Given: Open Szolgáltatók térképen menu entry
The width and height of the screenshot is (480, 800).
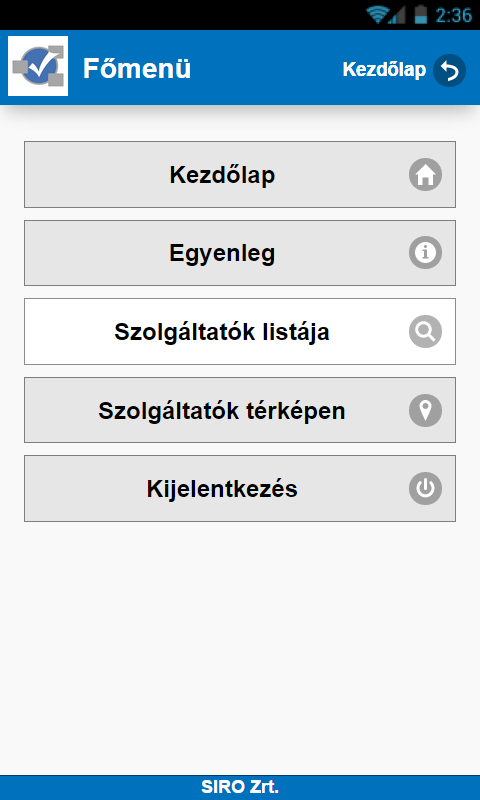Looking at the screenshot, I should click(240, 410).
